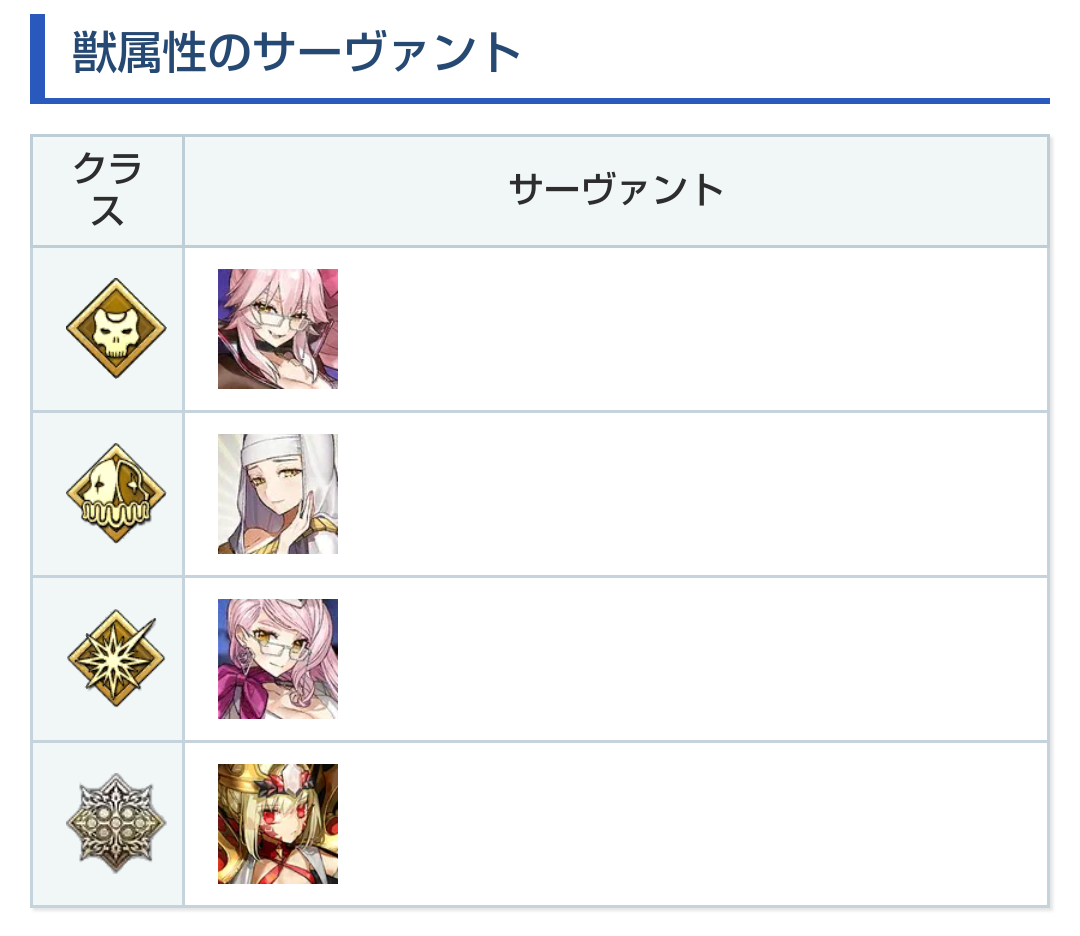The image size is (1080, 936).
Task: Select the blonde red-eyed servant portrait
Action: click(x=278, y=823)
